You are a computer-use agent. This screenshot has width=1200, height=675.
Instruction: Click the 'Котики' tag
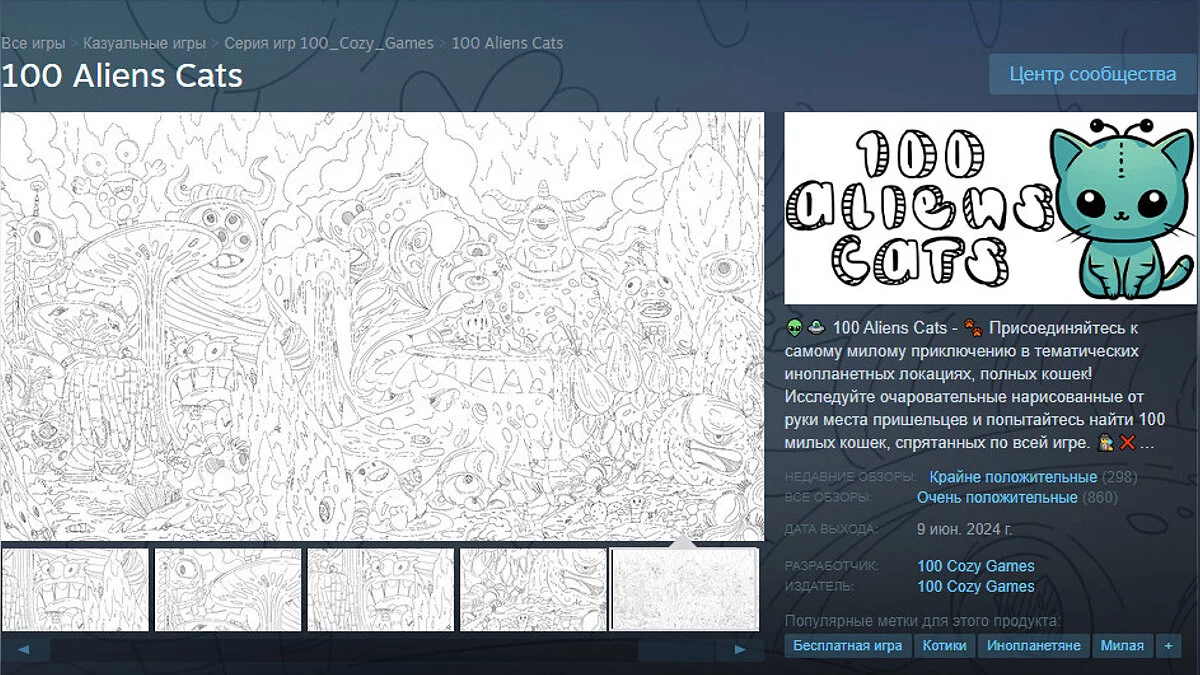pos(944,646)
